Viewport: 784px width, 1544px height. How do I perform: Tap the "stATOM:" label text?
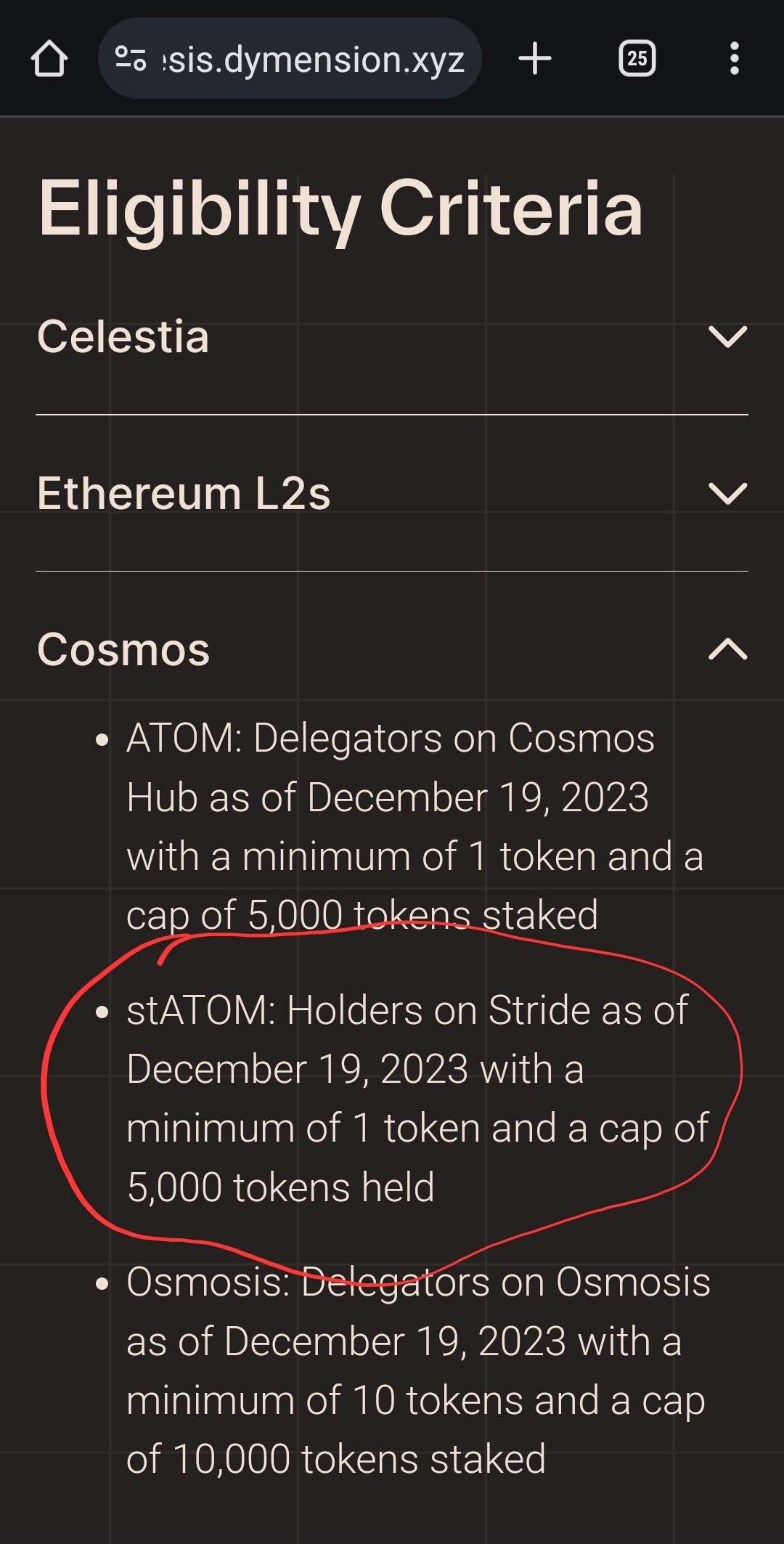click(x=201, y=1010)
